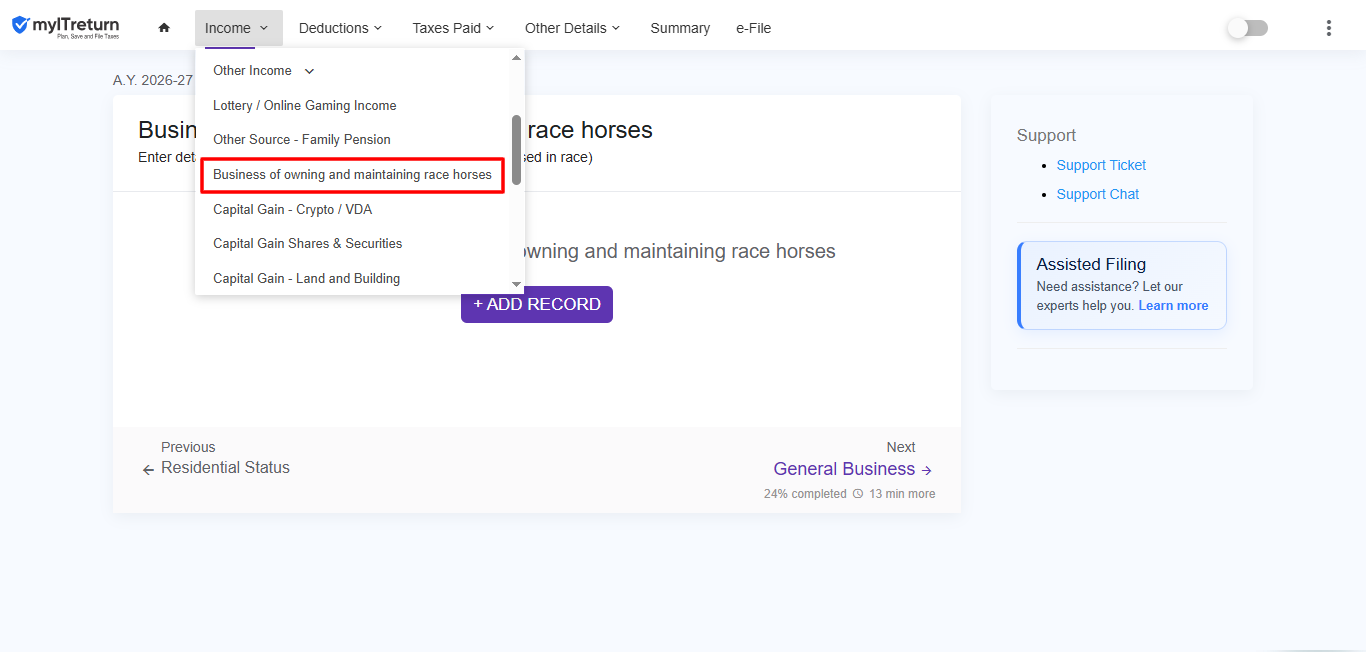Image resolution: width=1366 pixels, height=652 pixels.
Task: Click the A.Y. 2026-27 label
Action: click(x=153, y=80)
